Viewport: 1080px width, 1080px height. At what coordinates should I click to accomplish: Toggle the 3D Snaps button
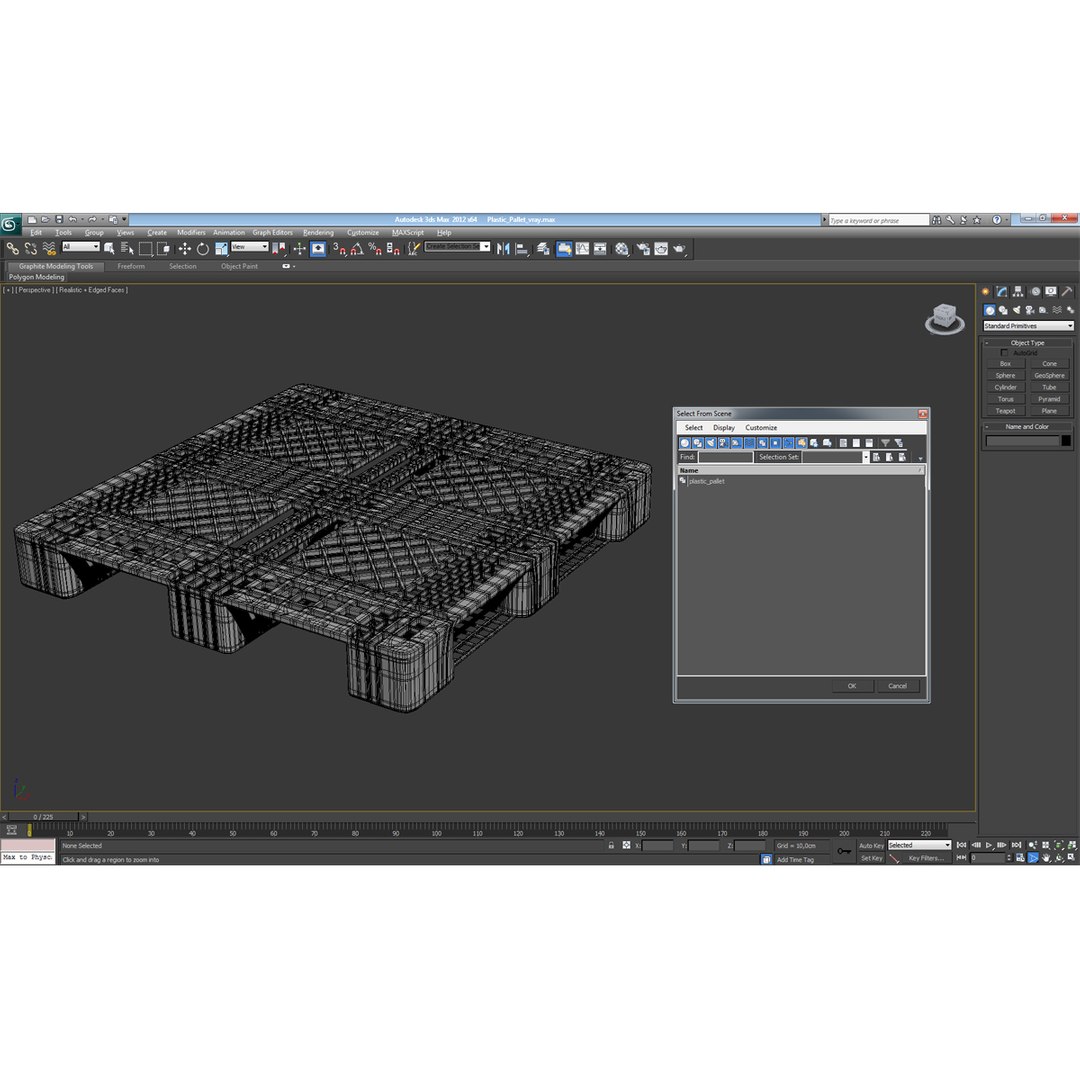340,249
